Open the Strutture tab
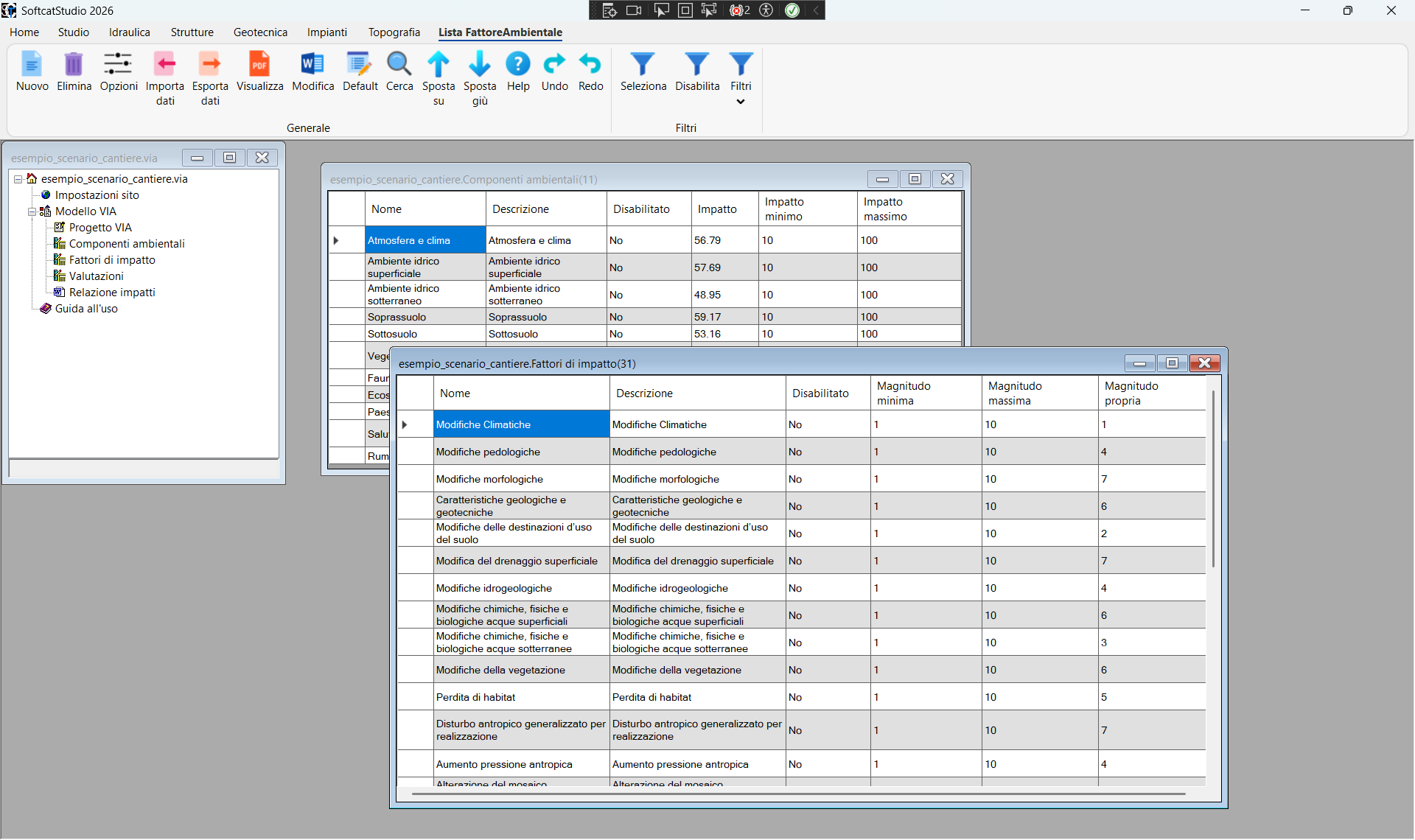Image resolution: width=1415 pixels, height=840 pixels. pyautogui.click(x=192, y=32)
